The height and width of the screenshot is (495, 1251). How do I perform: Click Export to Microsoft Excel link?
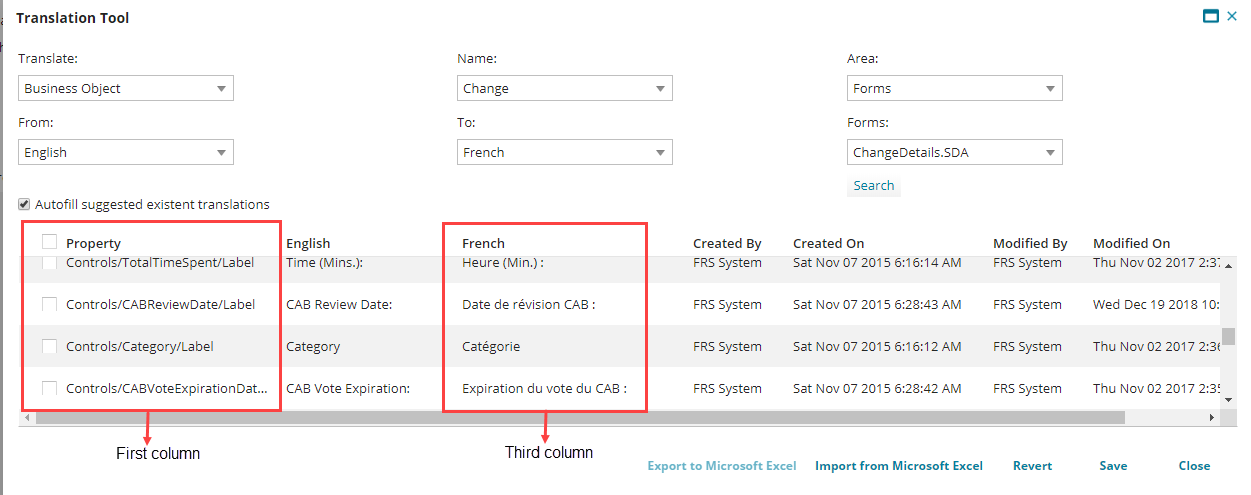721,466
